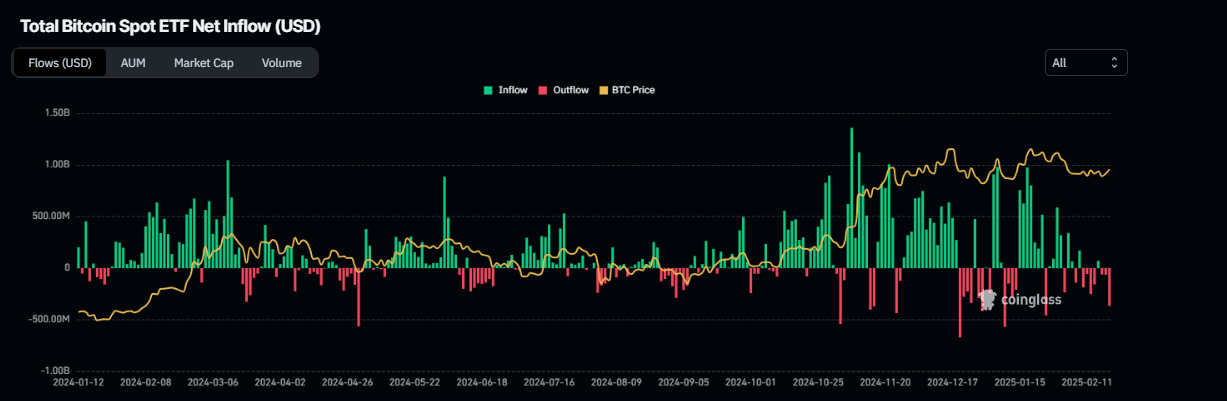The image size is (1227, 401).
Task: Click the coinglass logo watermark
Action: coord(1020,299)
